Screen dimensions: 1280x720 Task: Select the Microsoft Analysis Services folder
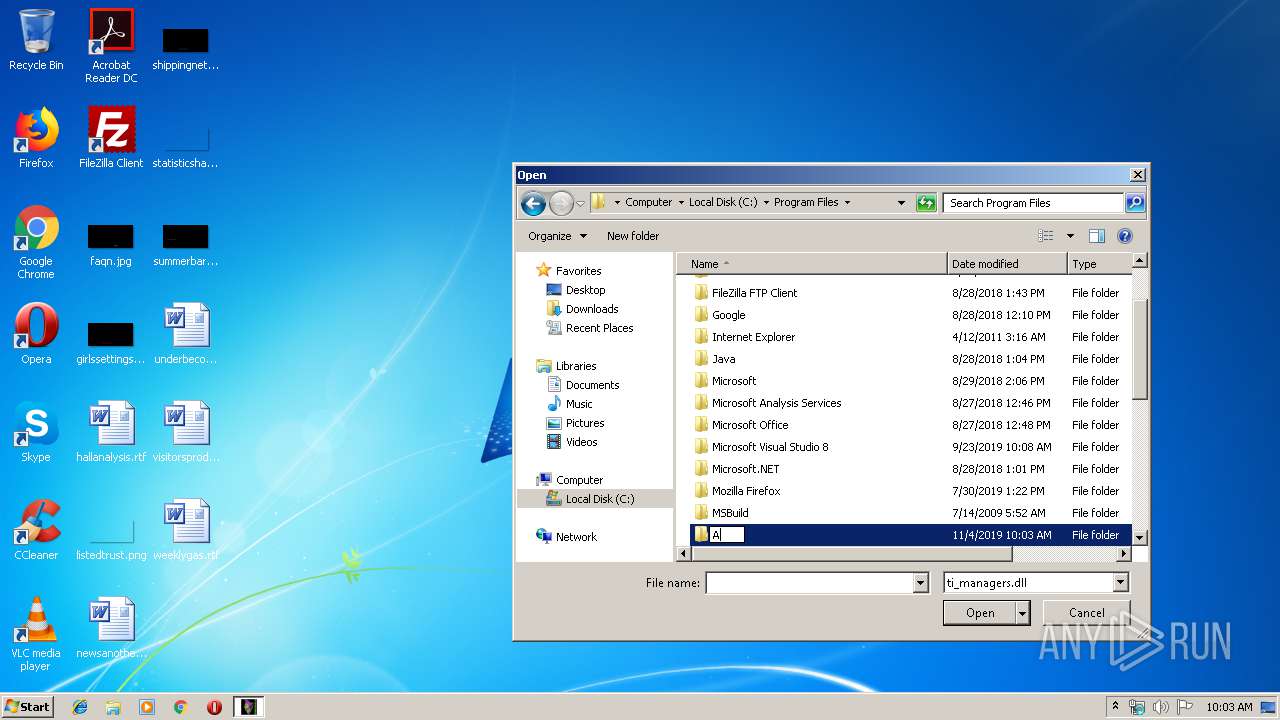[x=776, y=403]
